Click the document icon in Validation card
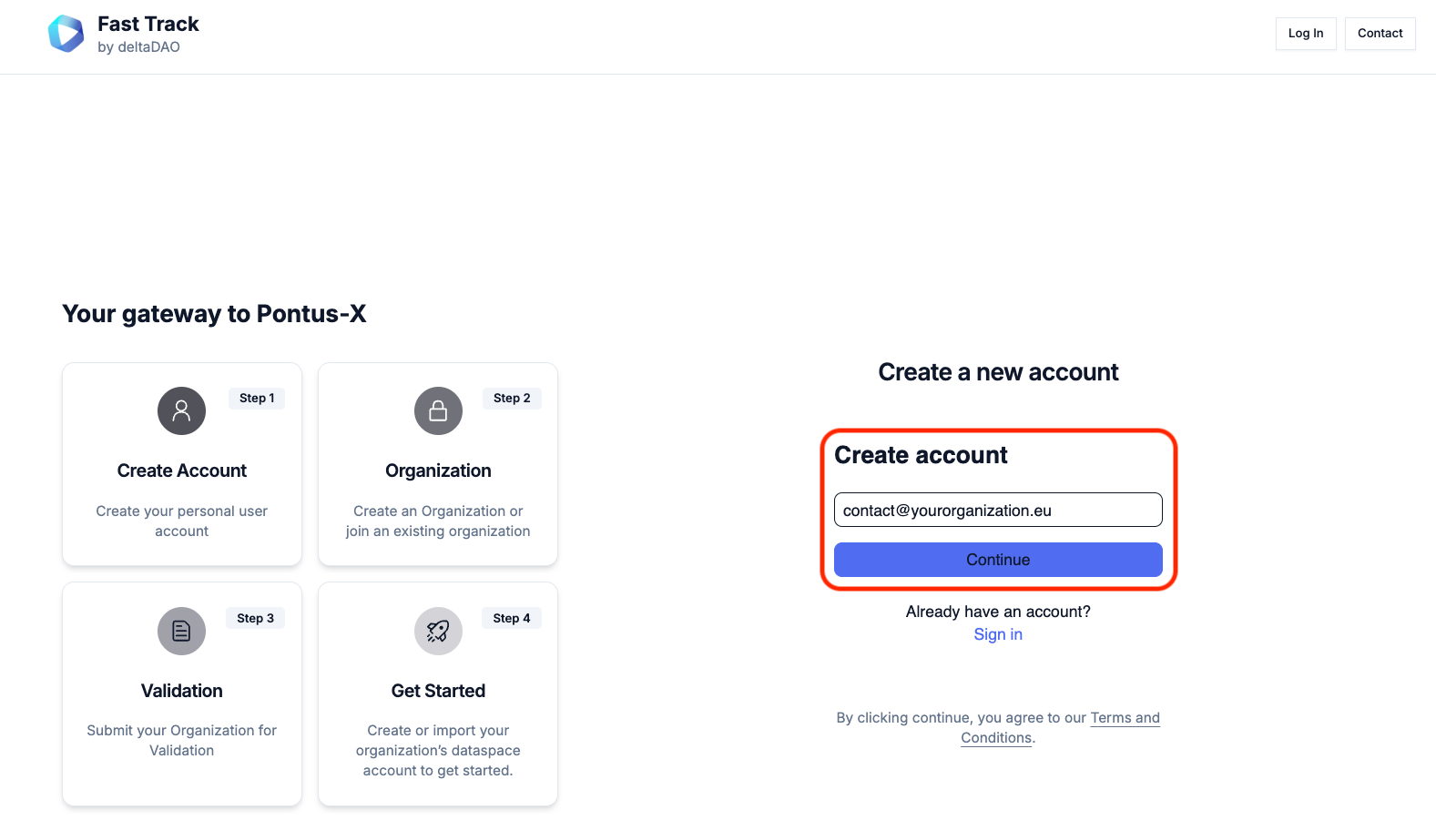1436x840 pixels. pyautogui.click(x=182, y=631)
